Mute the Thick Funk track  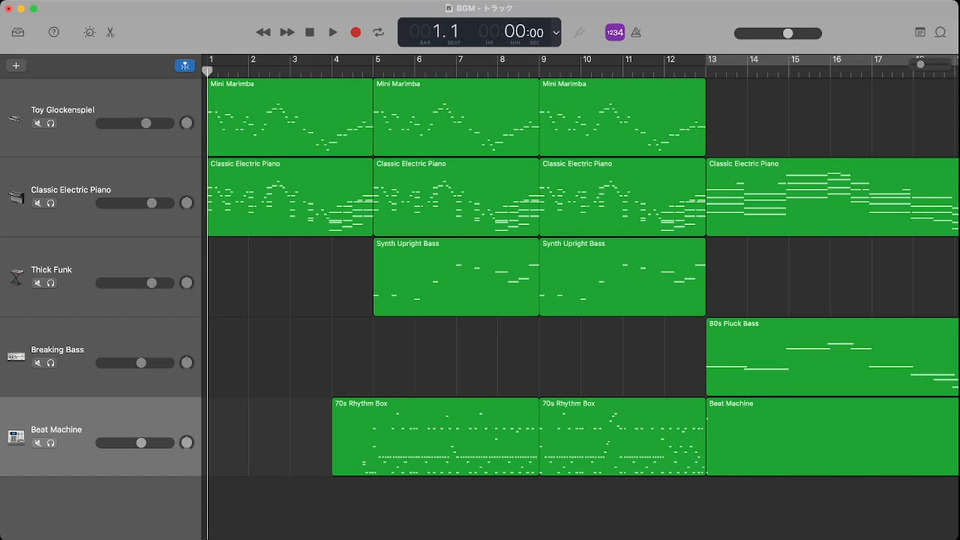(x=37, y=283)
